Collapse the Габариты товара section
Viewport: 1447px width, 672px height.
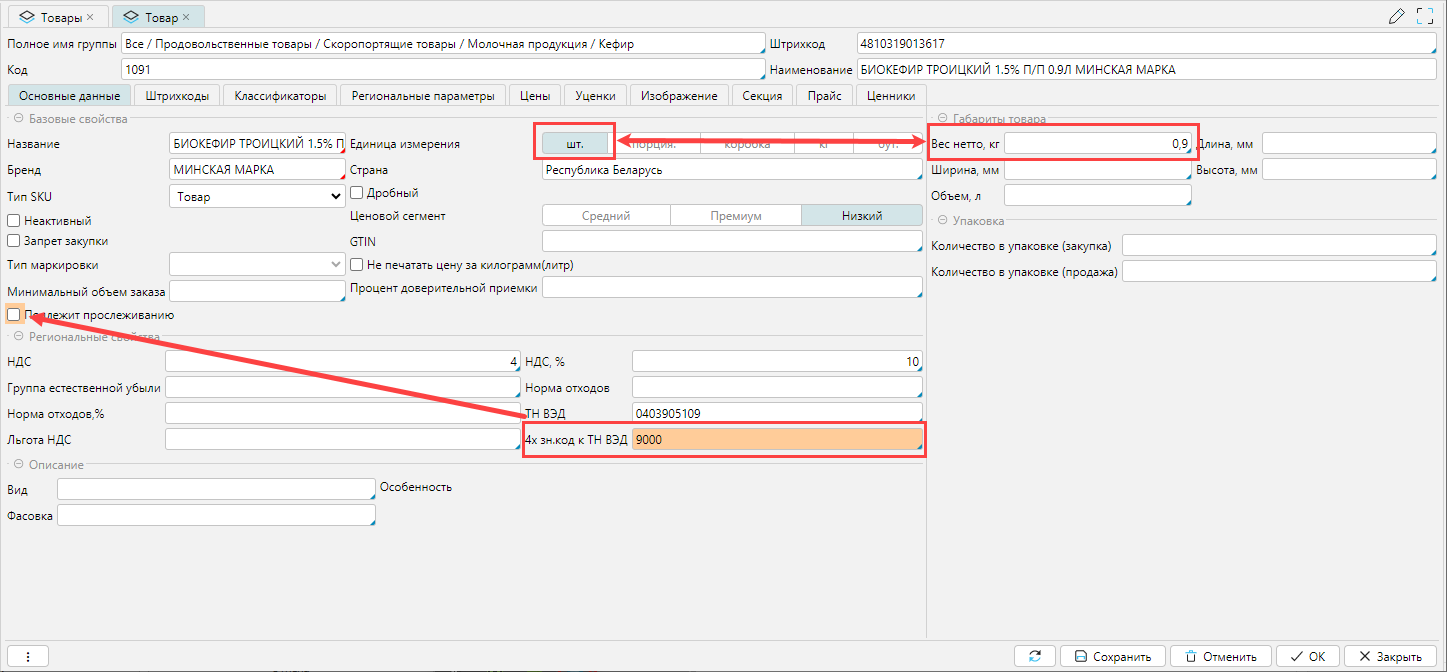942,119
